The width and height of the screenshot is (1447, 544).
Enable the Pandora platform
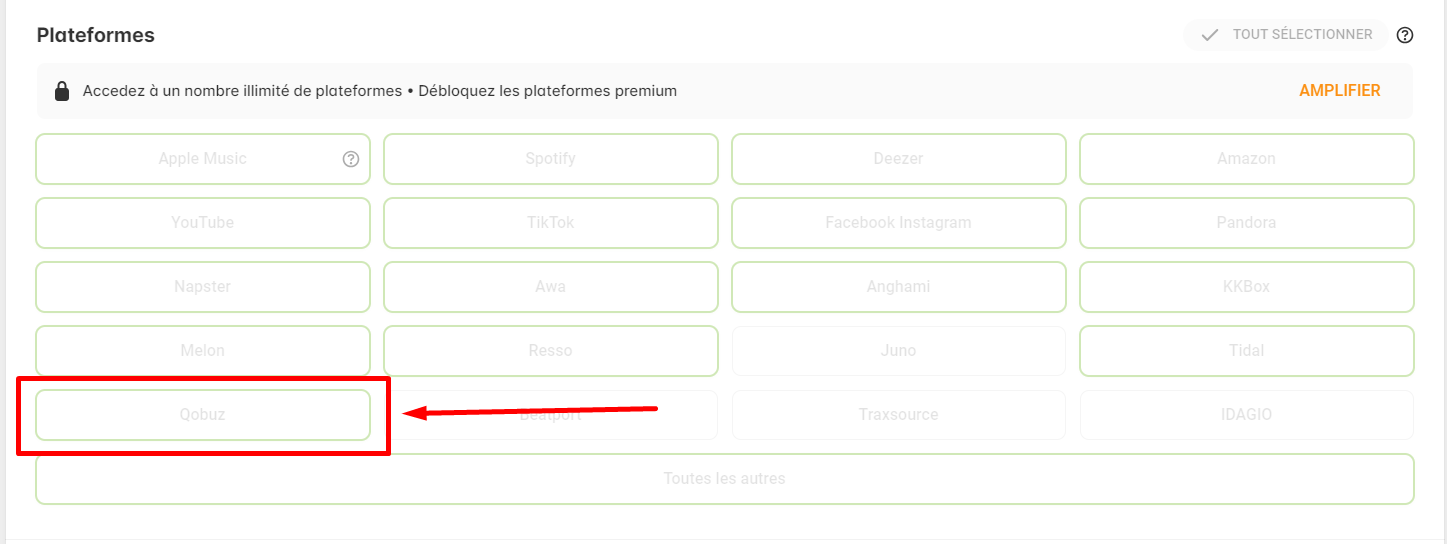pyautogui.click(x=1247, y=223)
